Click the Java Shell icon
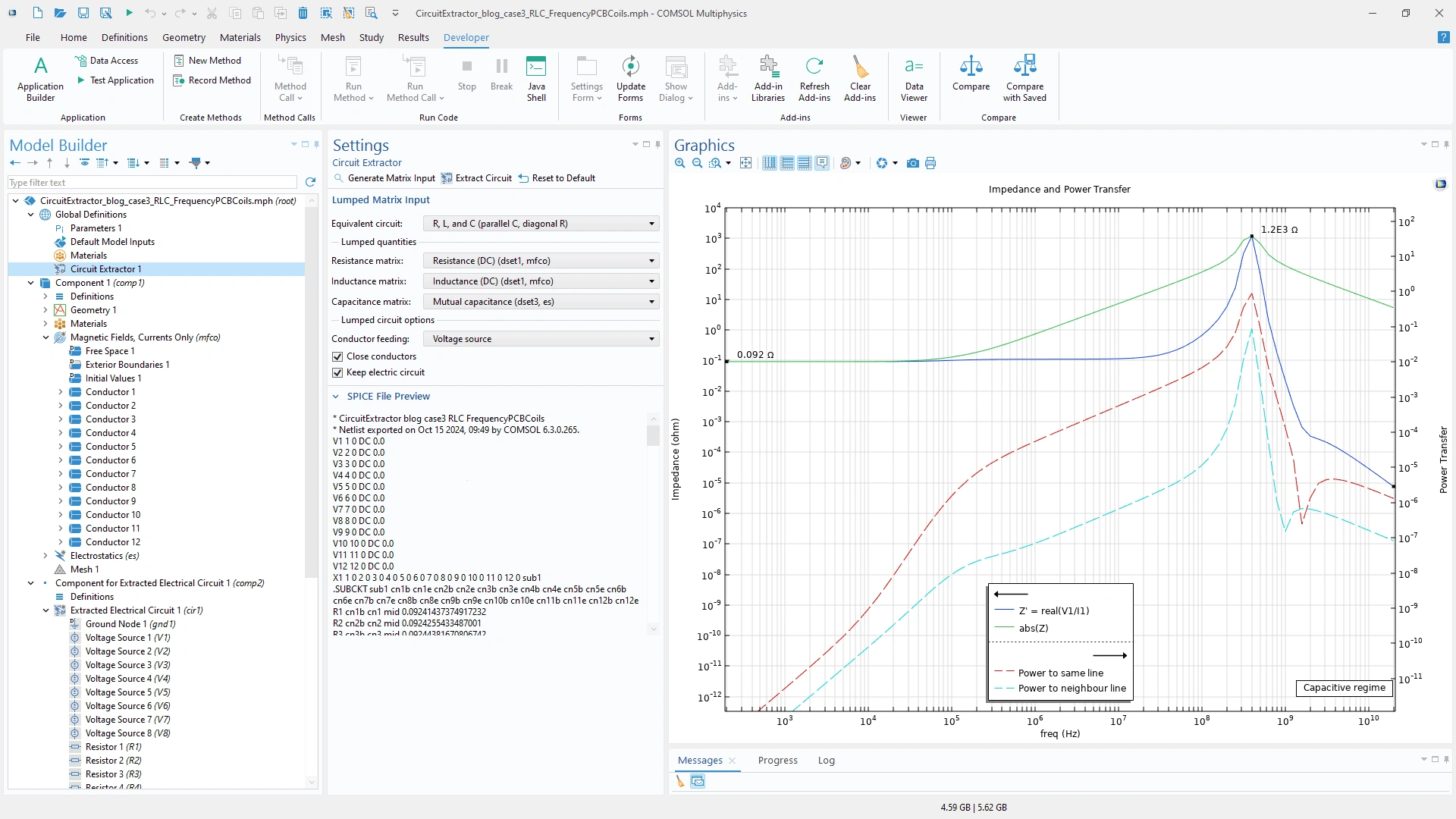Viewport: 1456px width, 819px height. click(x=536, y=77)
